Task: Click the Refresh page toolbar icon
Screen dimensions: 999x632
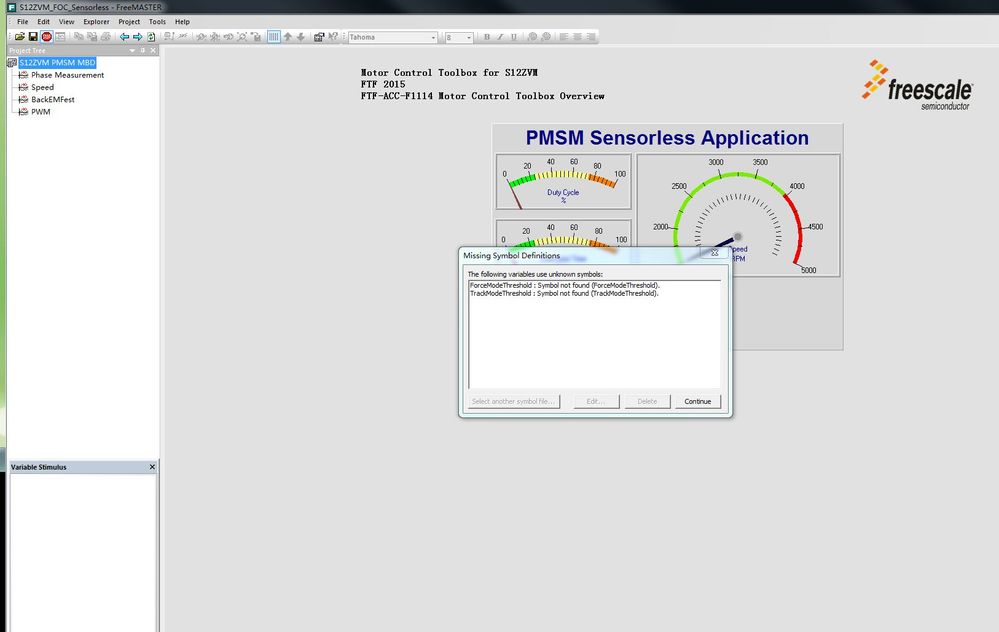Action: pos(151,37)
